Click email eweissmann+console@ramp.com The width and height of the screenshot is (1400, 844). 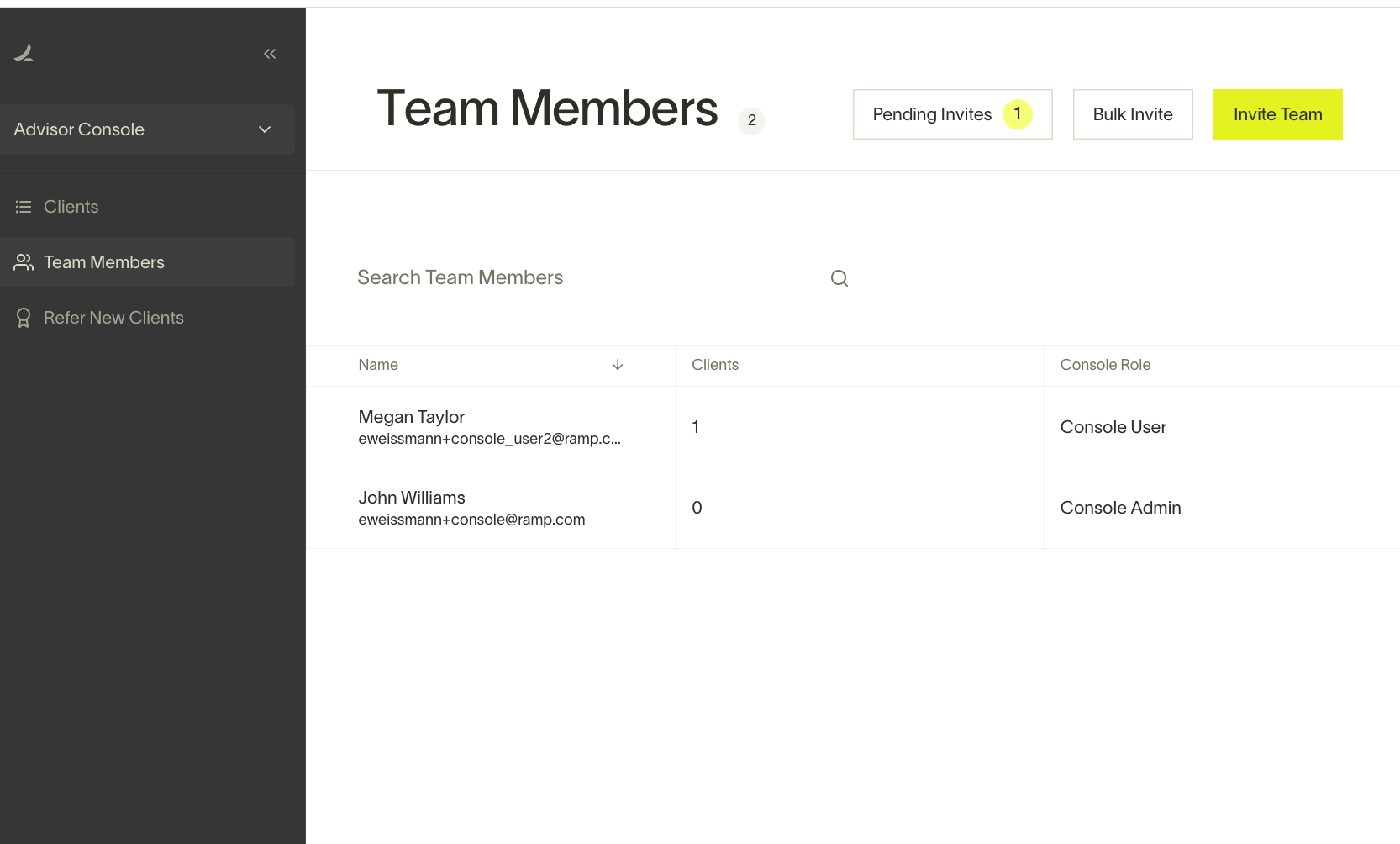pyautogui.click(x=471, y=520)
